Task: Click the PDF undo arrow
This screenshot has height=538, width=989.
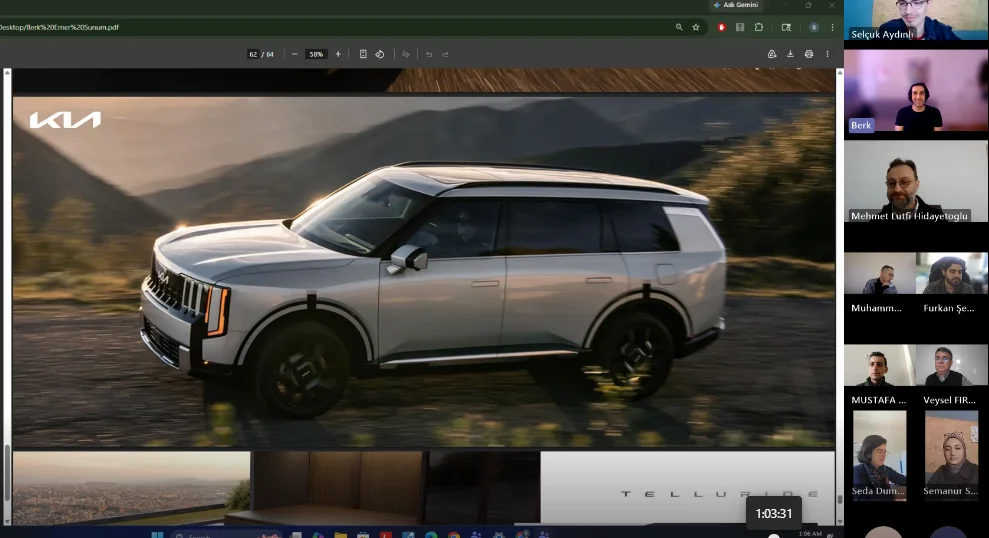Action: coord(429,54)
